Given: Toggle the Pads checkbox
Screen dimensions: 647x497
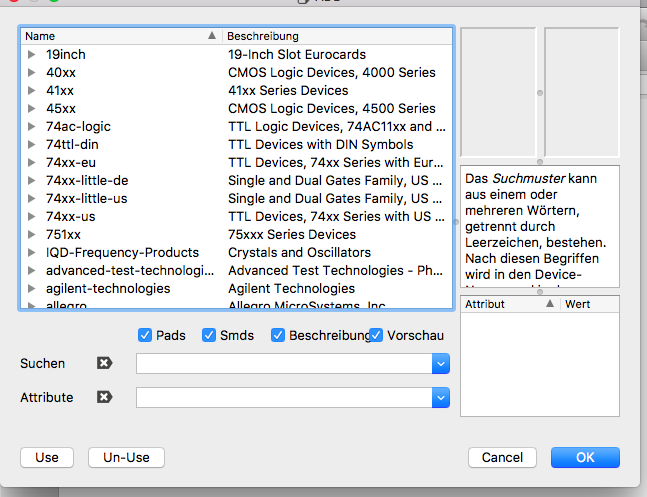Looking at the screenshot, I should (145, 335).
